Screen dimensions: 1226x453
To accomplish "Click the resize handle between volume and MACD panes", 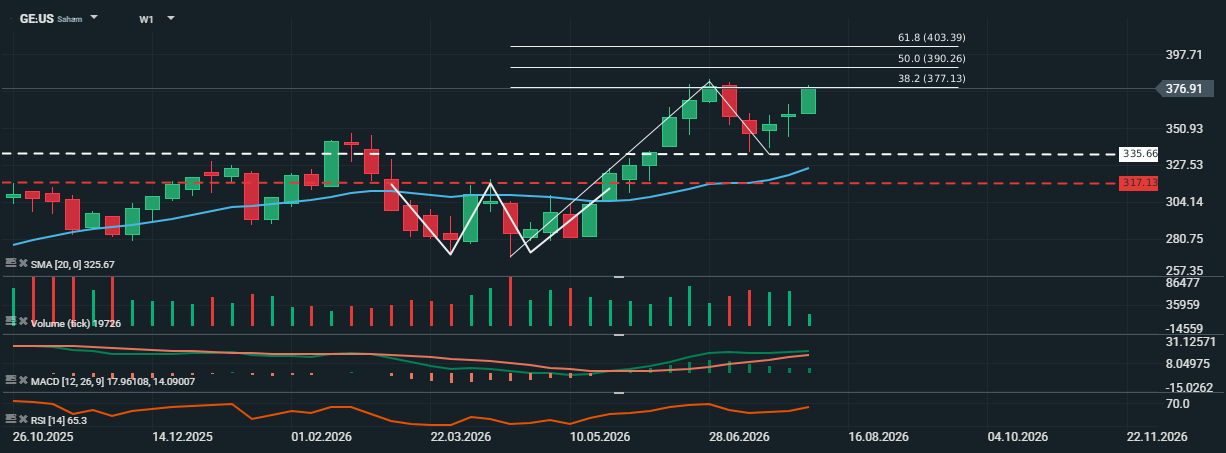I will pyautogui.click(x=618, y=335).
